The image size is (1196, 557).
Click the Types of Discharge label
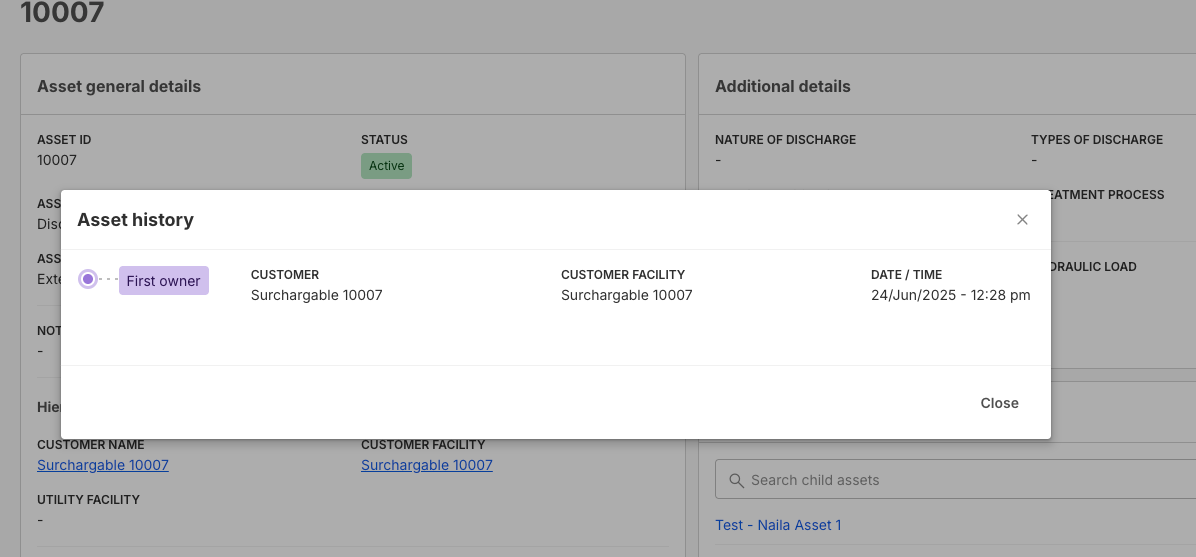1097,140
